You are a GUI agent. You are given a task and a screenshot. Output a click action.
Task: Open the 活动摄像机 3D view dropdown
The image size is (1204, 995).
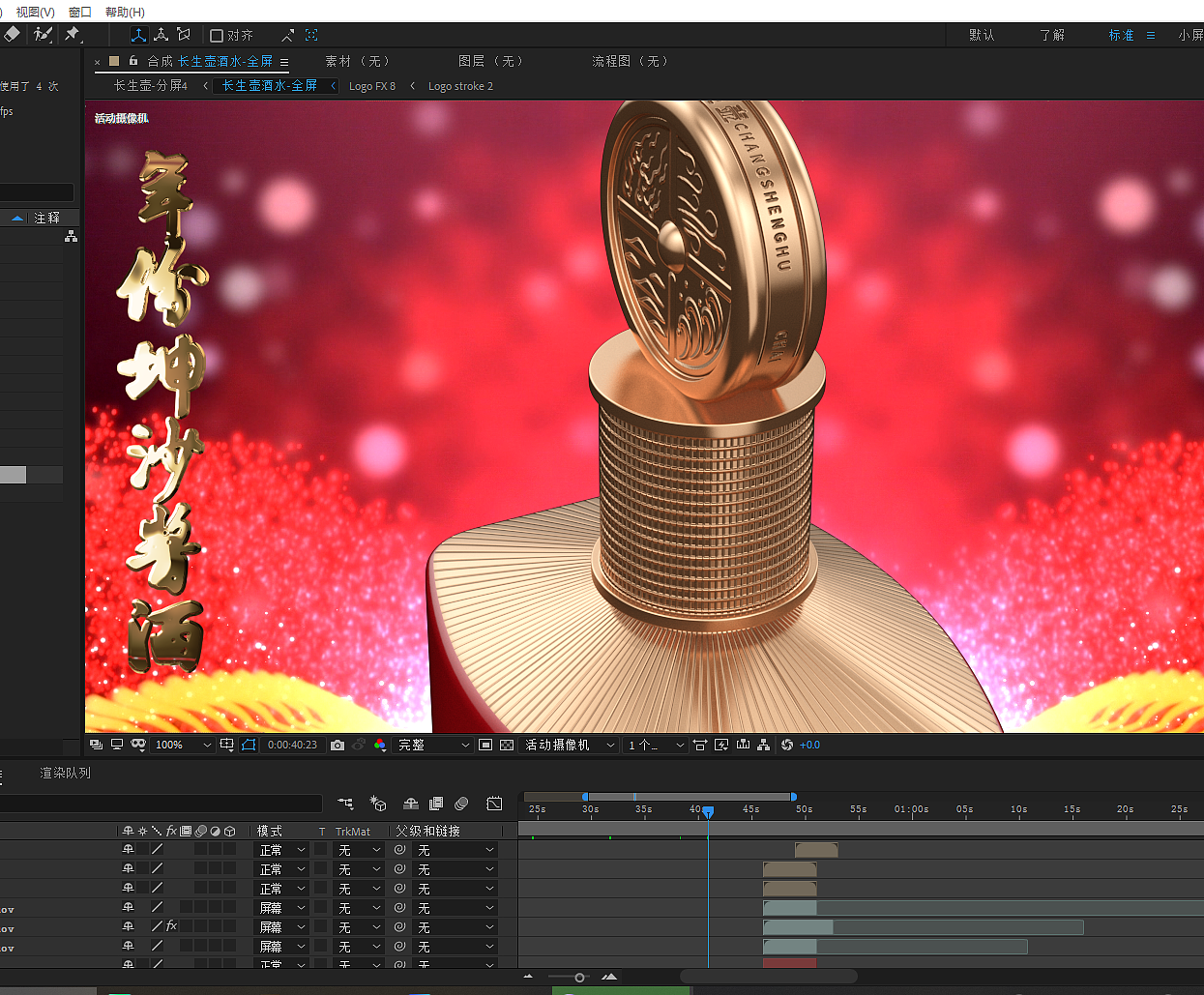[570, 745]
